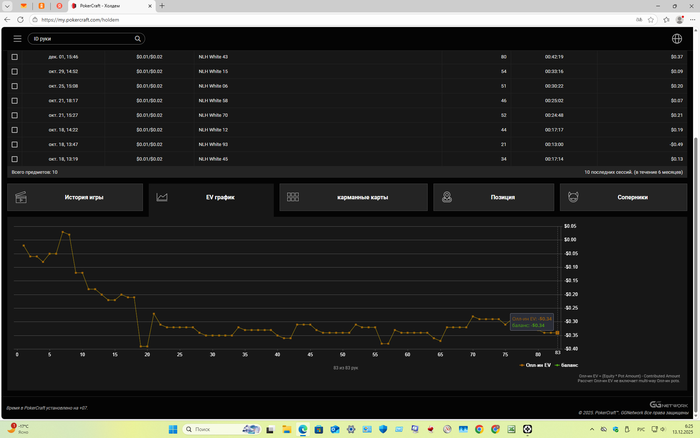Click duration 00:42:19 cell
The height and width of the screenshot is (438, 700).
pos(554,57)
